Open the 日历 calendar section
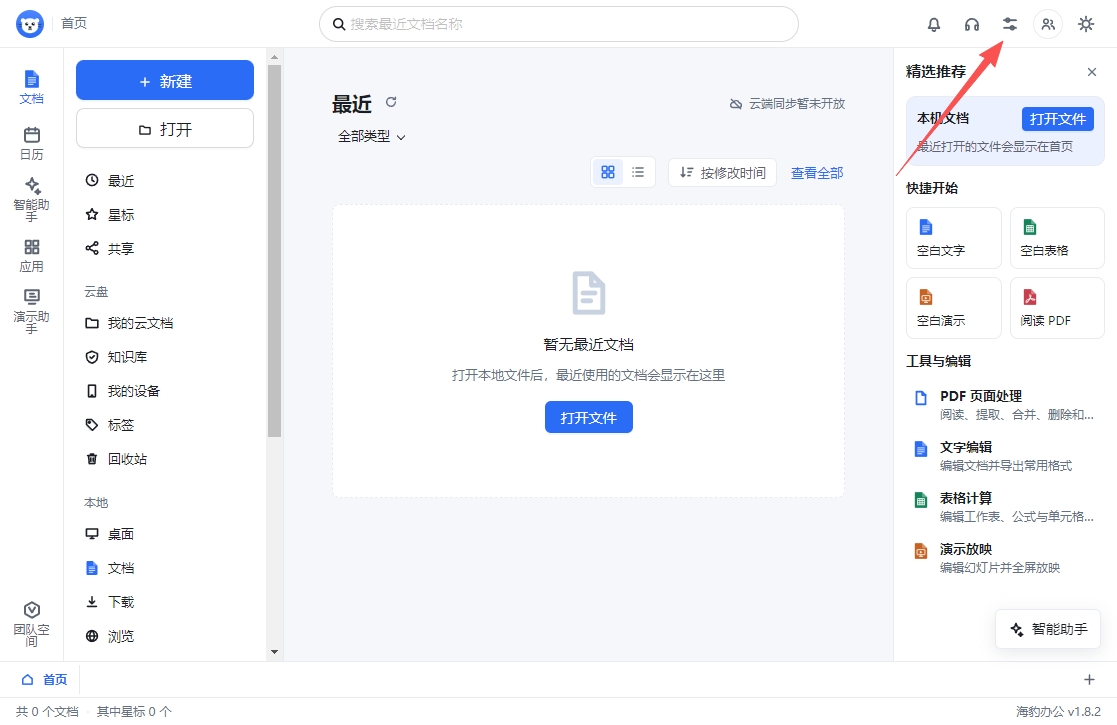1117x725 pixels. (x=31, y=143)
